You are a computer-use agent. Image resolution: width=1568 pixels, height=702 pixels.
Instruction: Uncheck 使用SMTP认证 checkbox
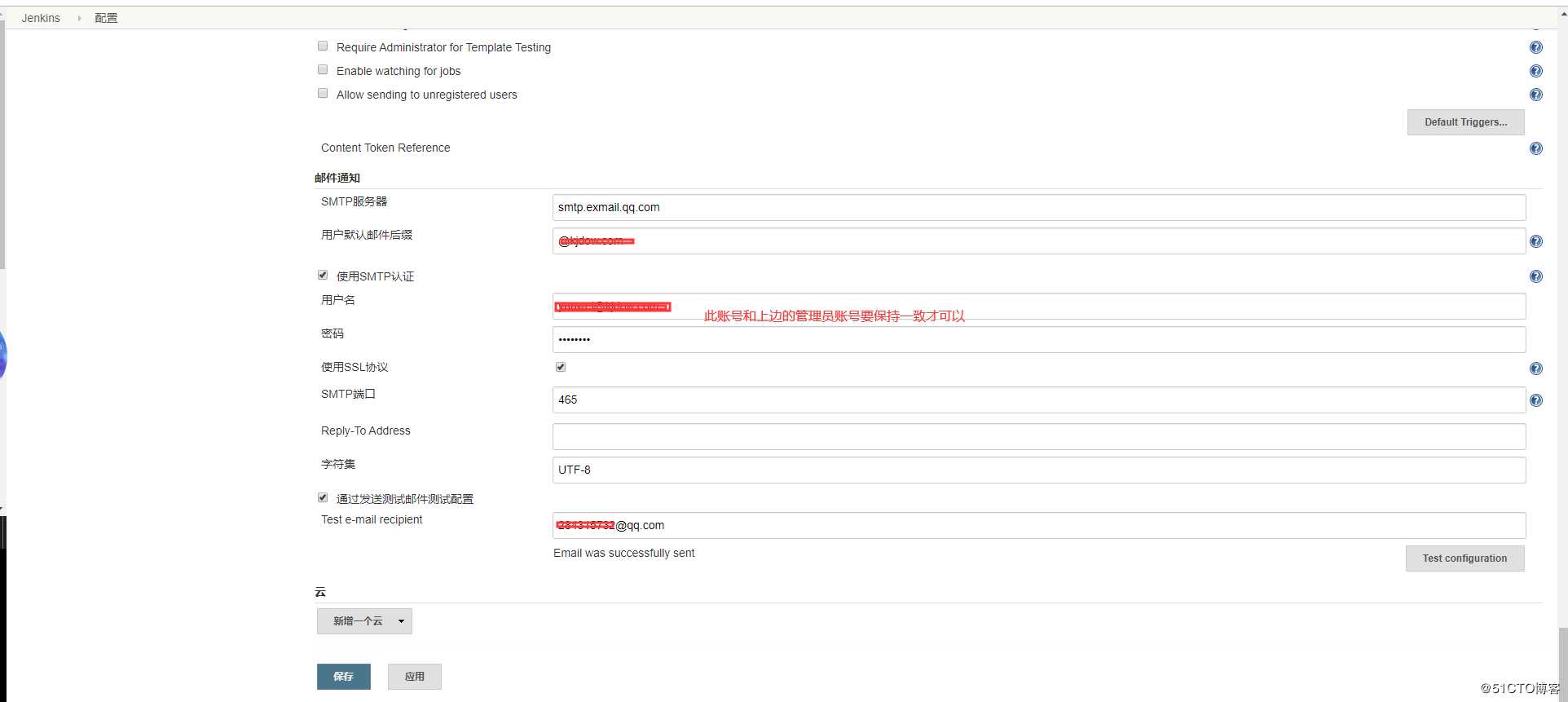pos(323,275)
